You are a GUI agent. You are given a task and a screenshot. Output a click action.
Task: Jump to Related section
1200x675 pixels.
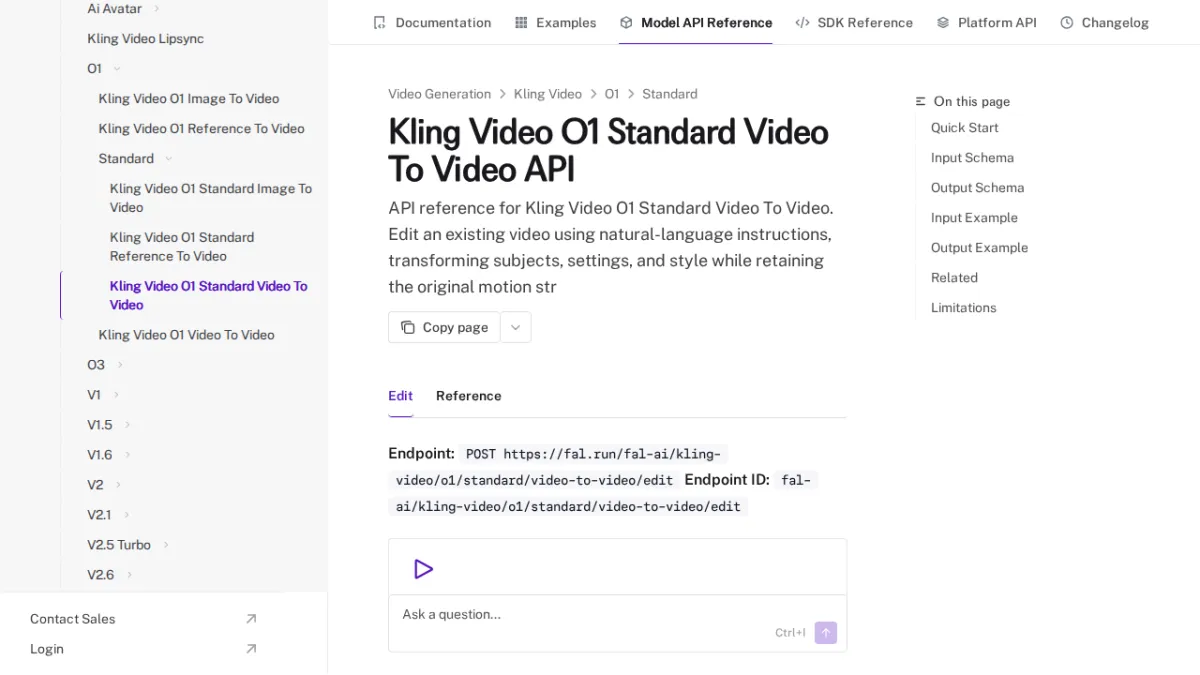pos(954,278)
